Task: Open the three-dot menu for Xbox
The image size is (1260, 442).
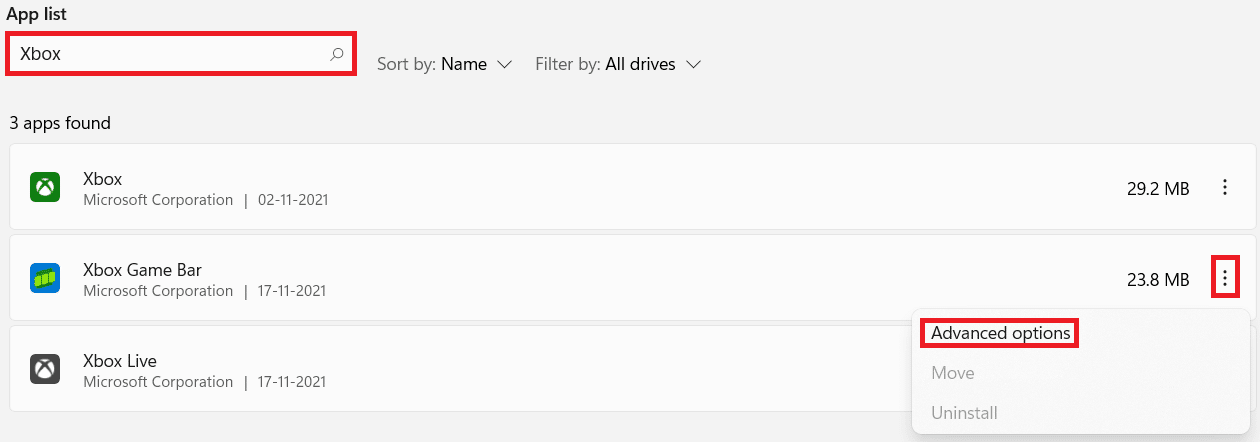Action: click(1225, 187)
